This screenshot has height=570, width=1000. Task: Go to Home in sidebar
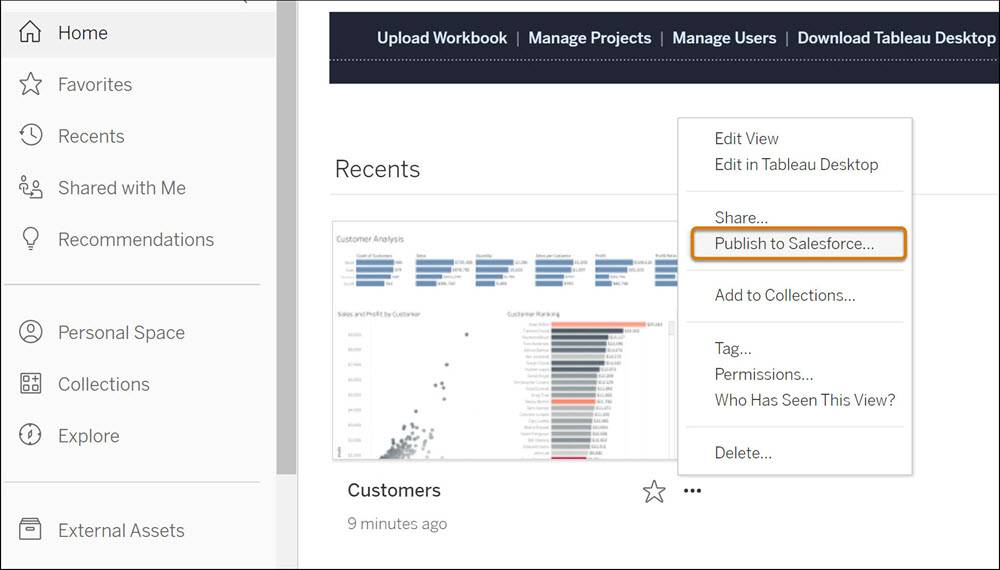[83, 33]
